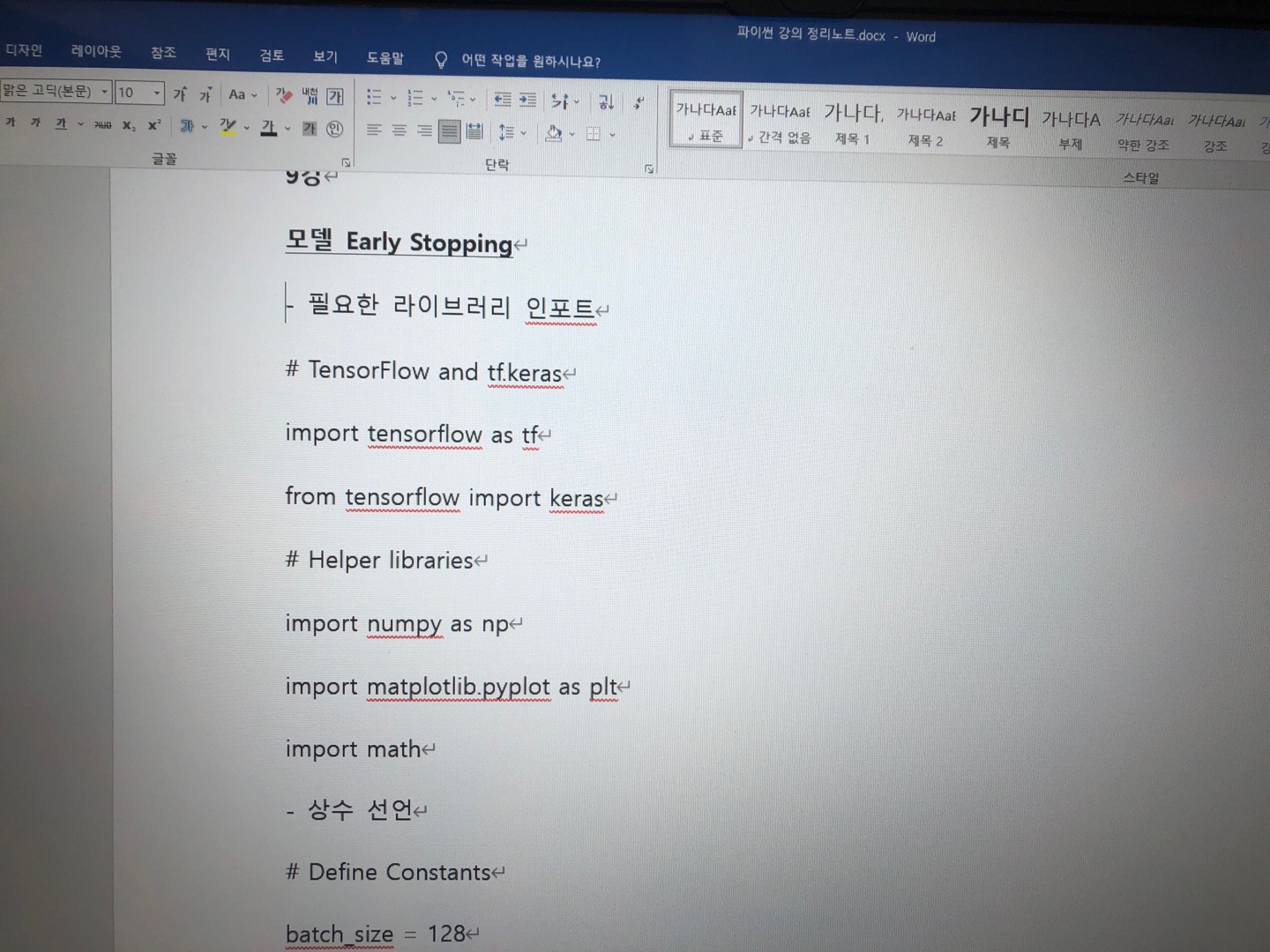Sort selected text alphabetically
The width and height of the screenshot is (1270, 952).
pos(606,102)
